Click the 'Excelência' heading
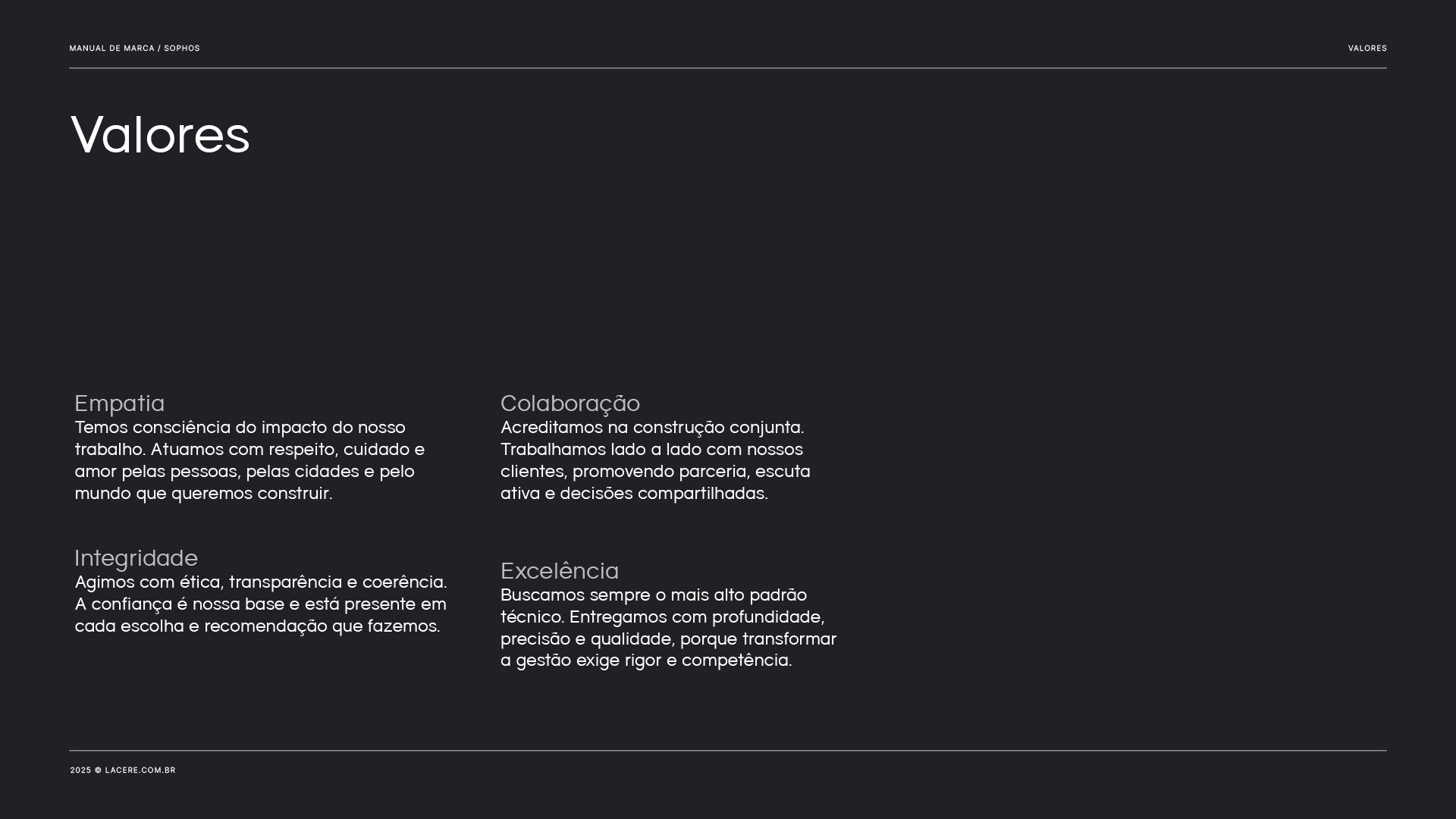This screenshot has height=819, width=1456. [x=560, y=571]
